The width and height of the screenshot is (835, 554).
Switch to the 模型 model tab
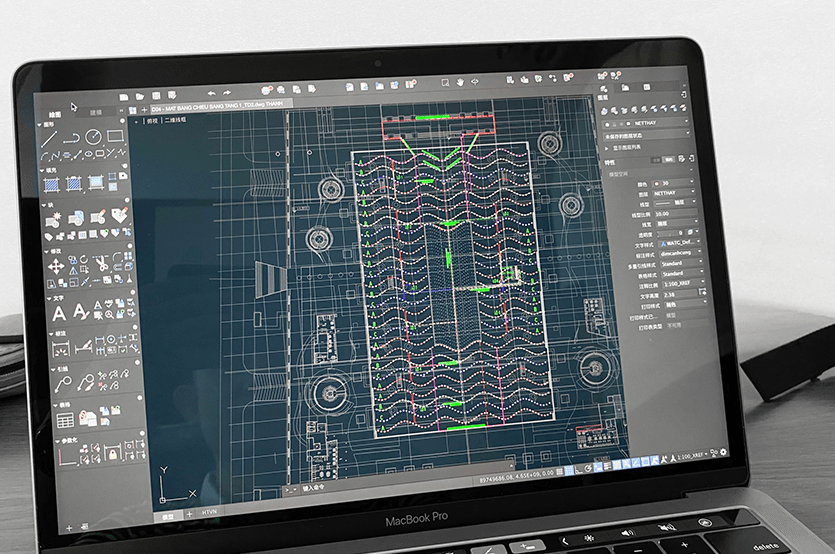(x=168, y=516)
